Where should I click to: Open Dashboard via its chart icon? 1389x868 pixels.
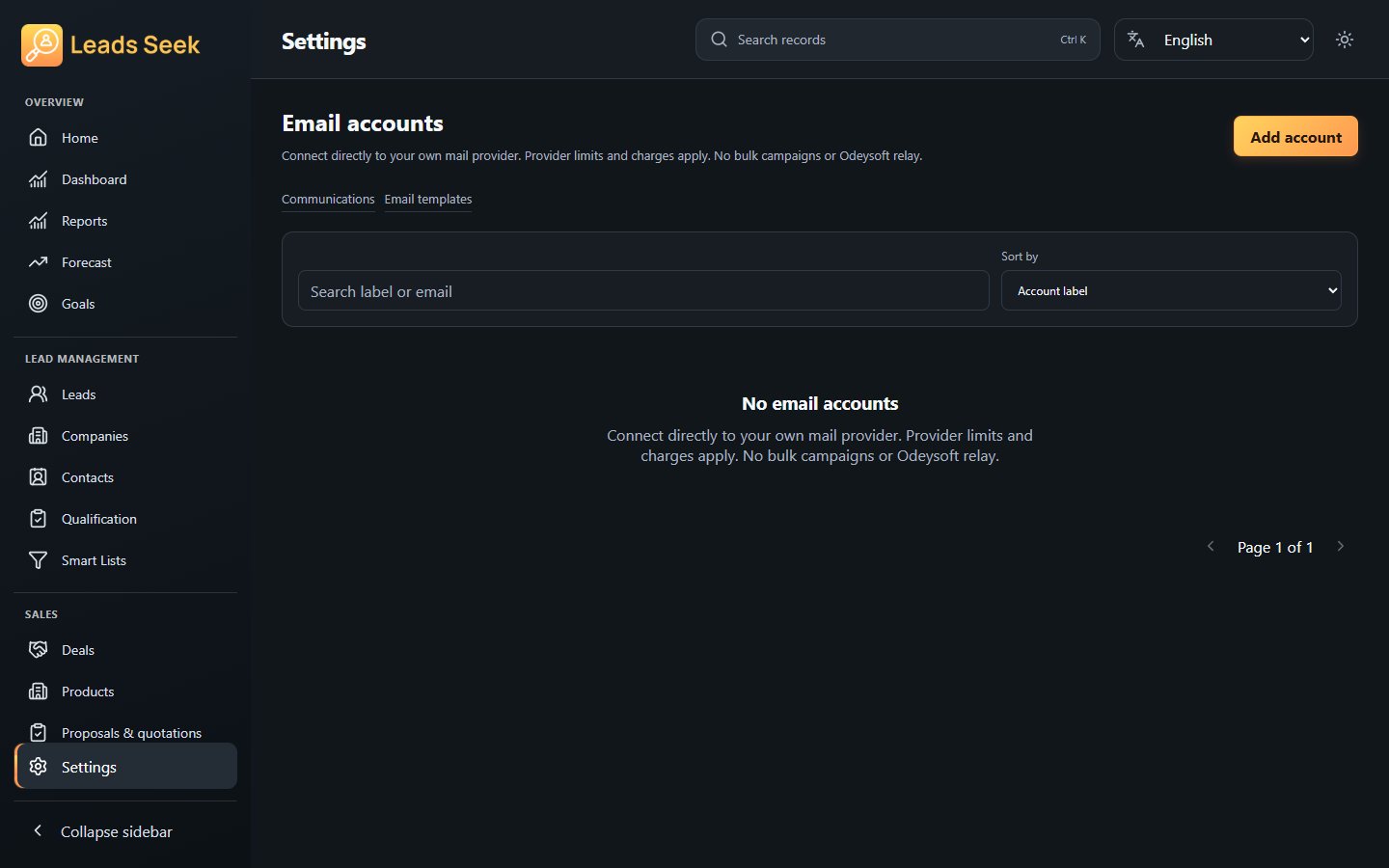pos(38,179)
